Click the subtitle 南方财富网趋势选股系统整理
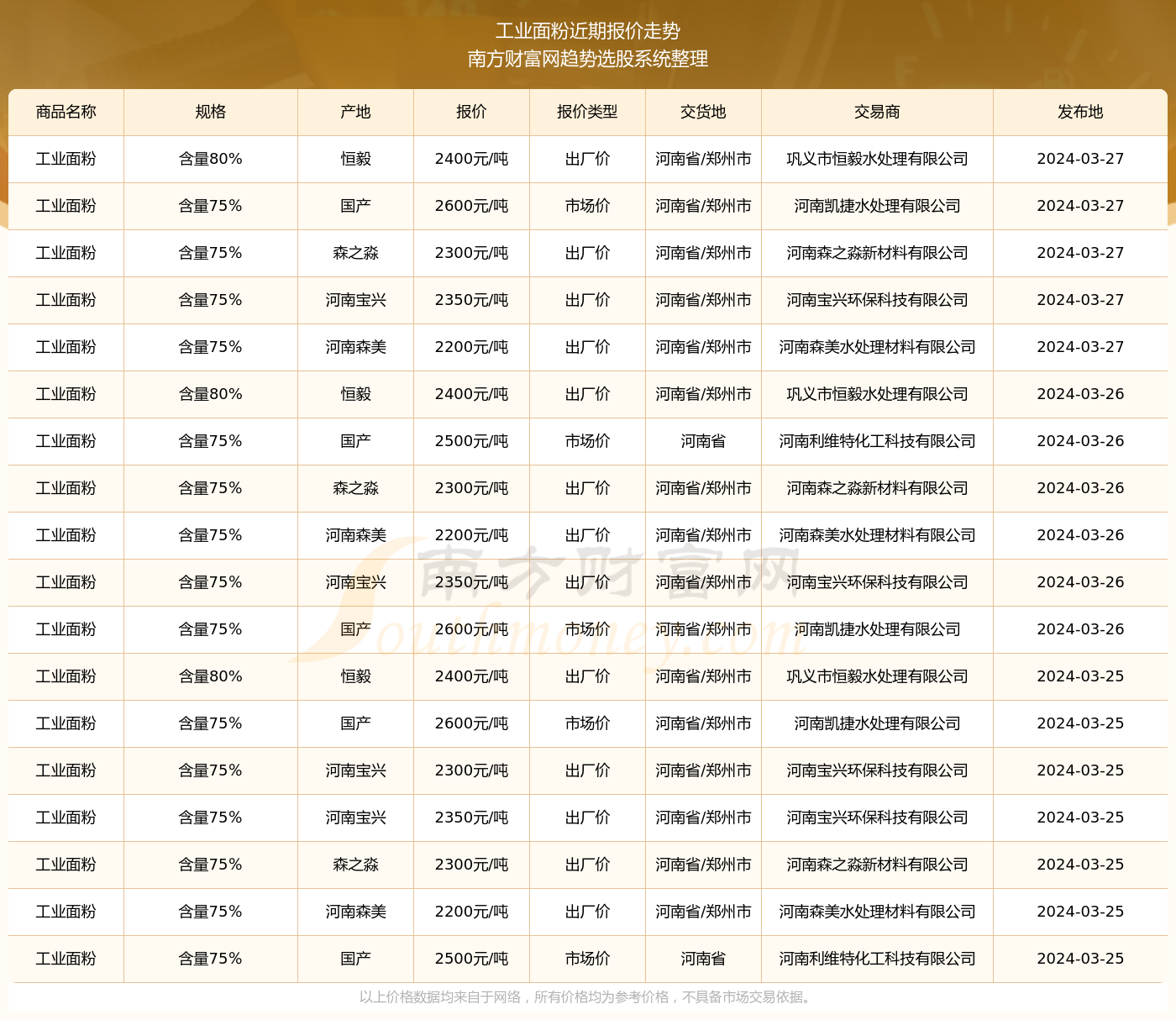 coord(588,59)
